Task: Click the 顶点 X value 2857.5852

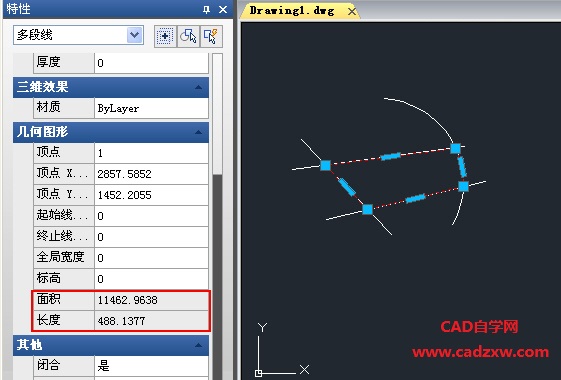Action: tap(151, 174)
